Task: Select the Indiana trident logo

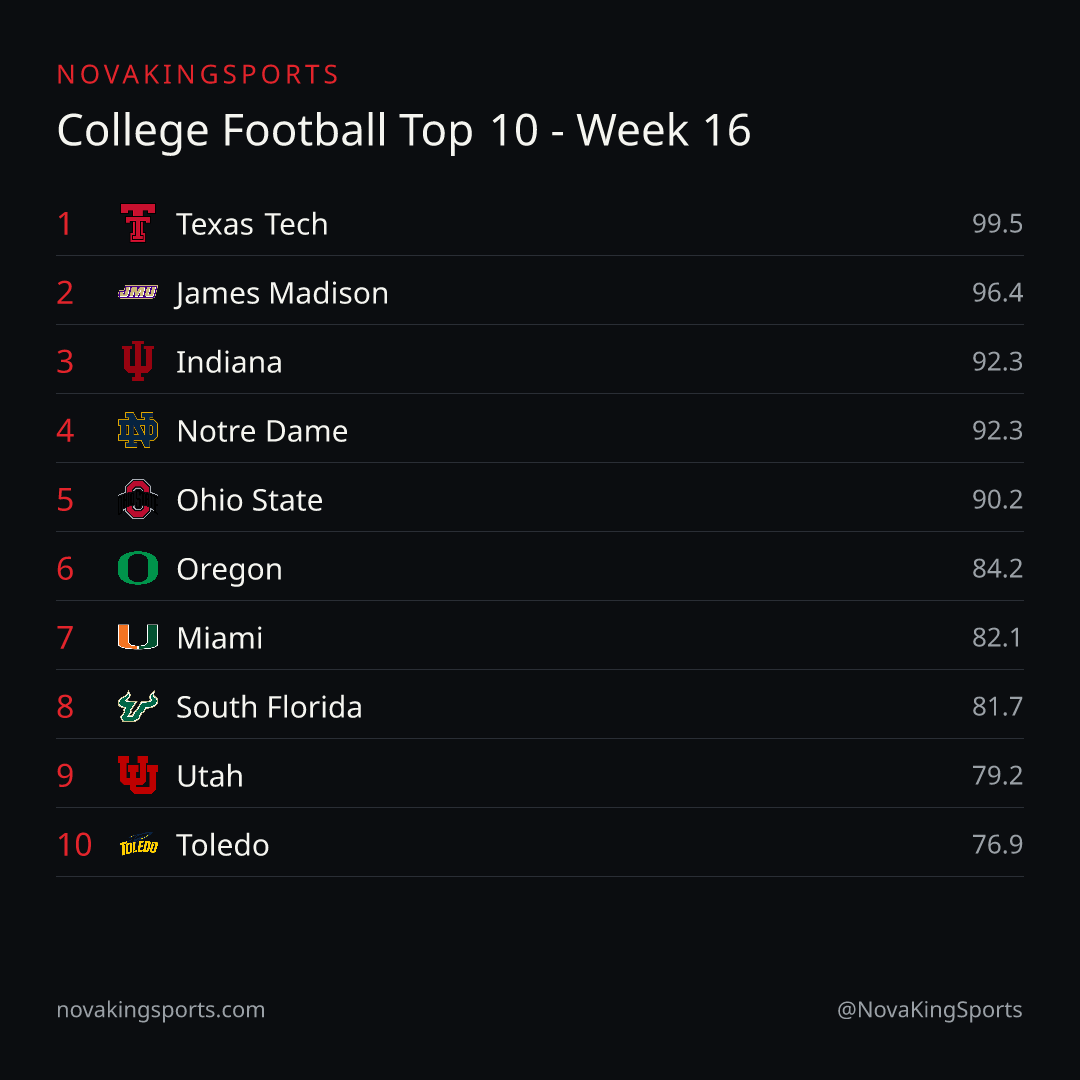Action: [138, 361]
